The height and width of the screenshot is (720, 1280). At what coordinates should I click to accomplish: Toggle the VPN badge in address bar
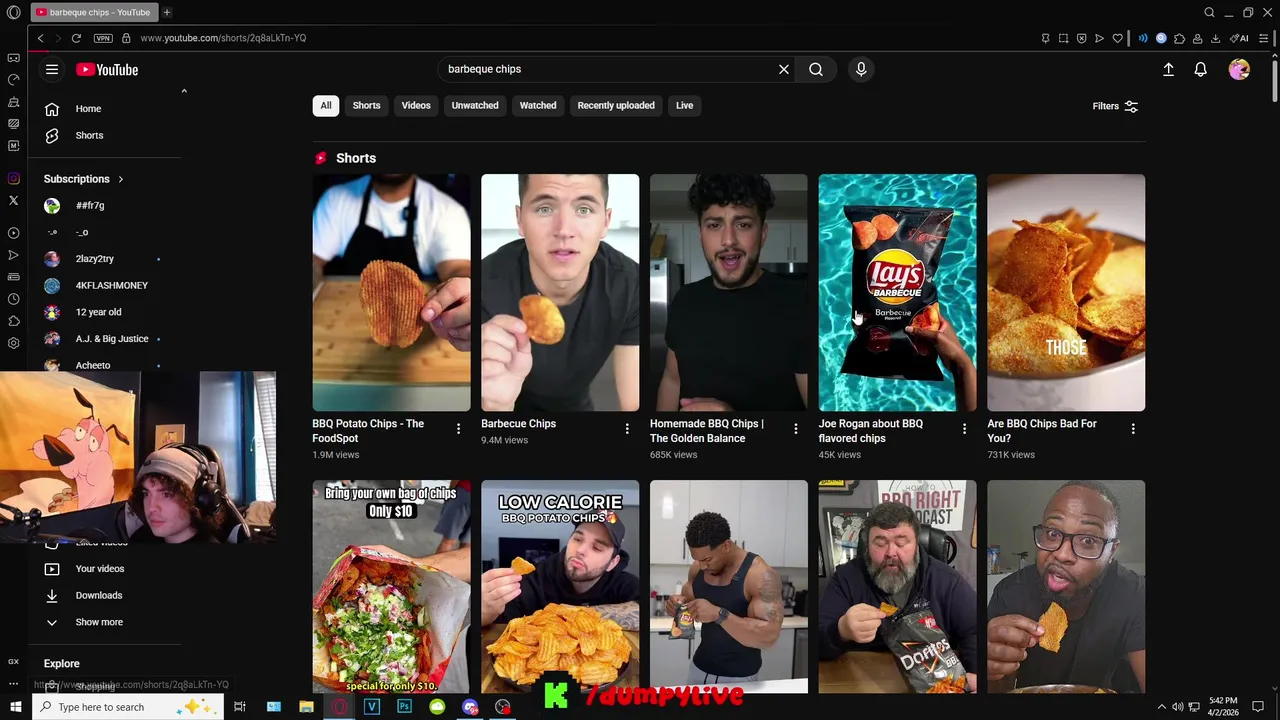[x=103, y=38]
